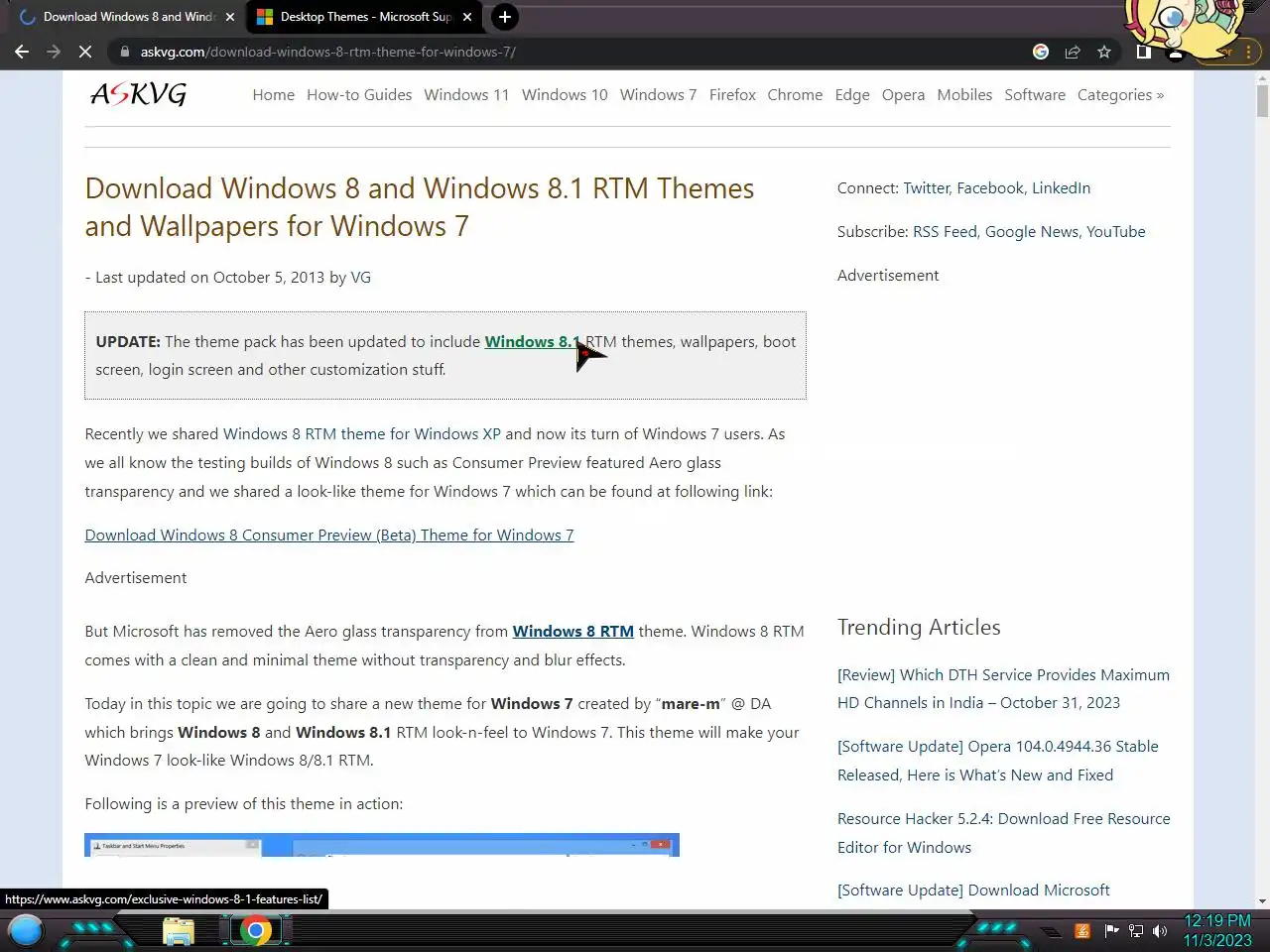
Task: Open the Opera category
Action: [903, 95]
